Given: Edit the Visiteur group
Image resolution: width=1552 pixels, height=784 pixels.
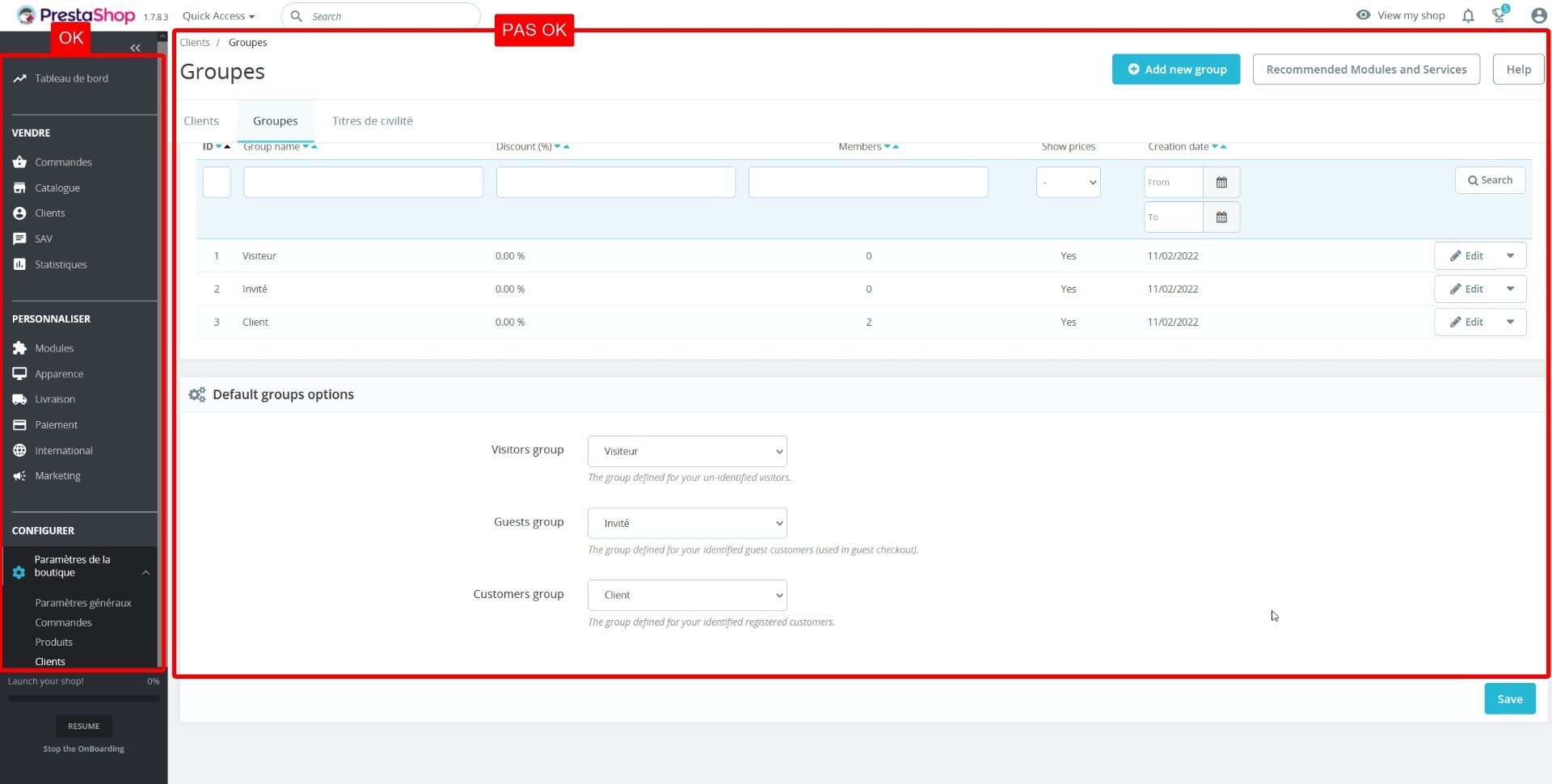Looking at the screenshot, I should tap(1466, 256).
